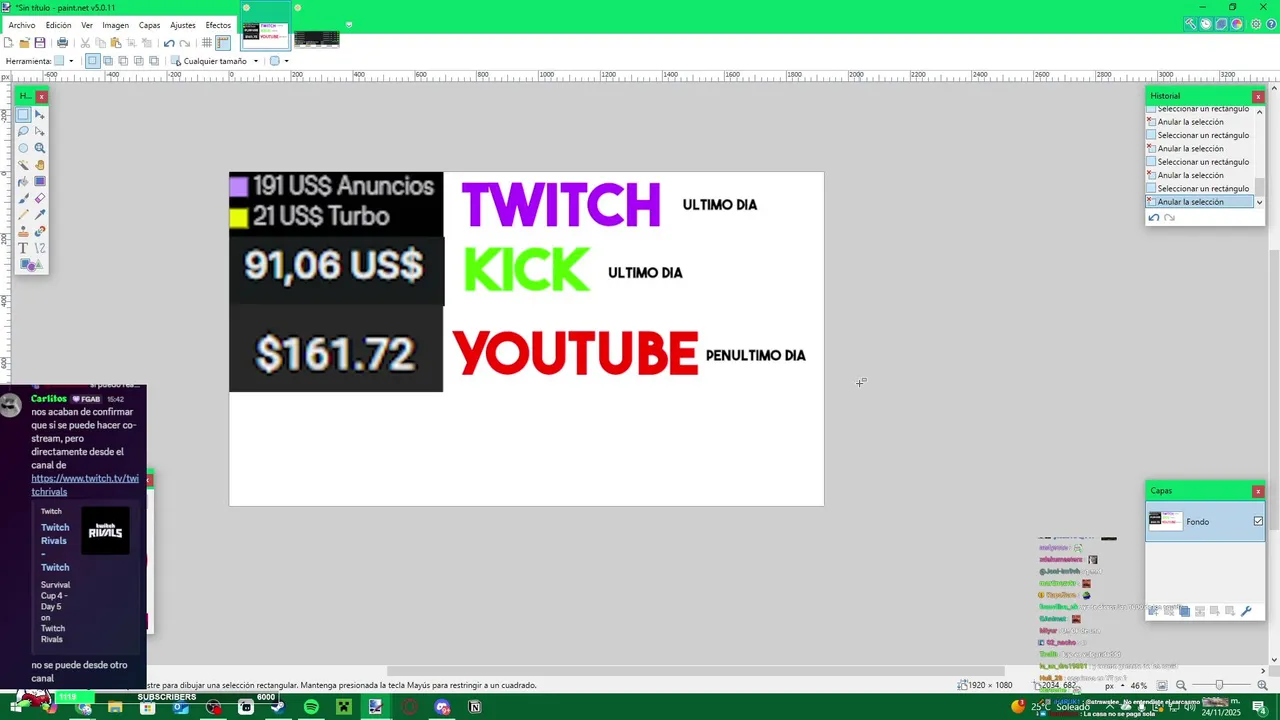Click the Open file folder icon
Image resolution: width=1280 pixels, height=720 pixels.
tap(24, 43)
